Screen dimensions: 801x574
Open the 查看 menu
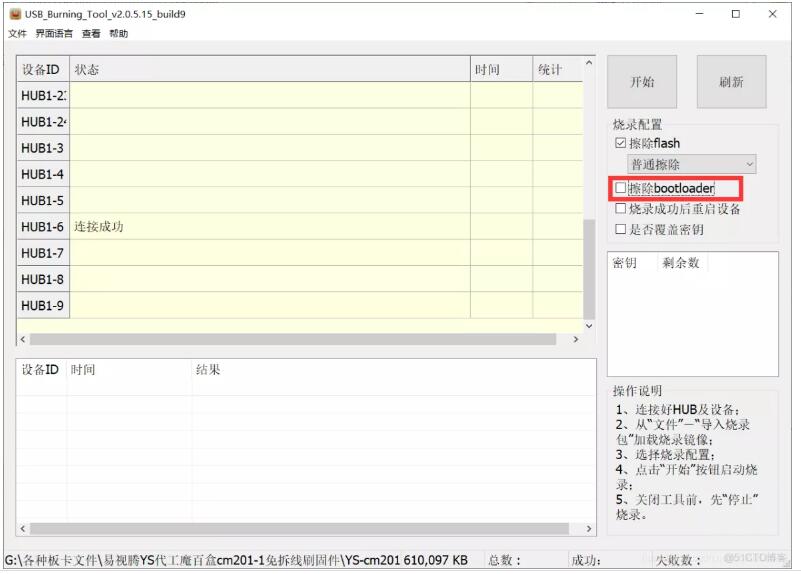point(91,34)
